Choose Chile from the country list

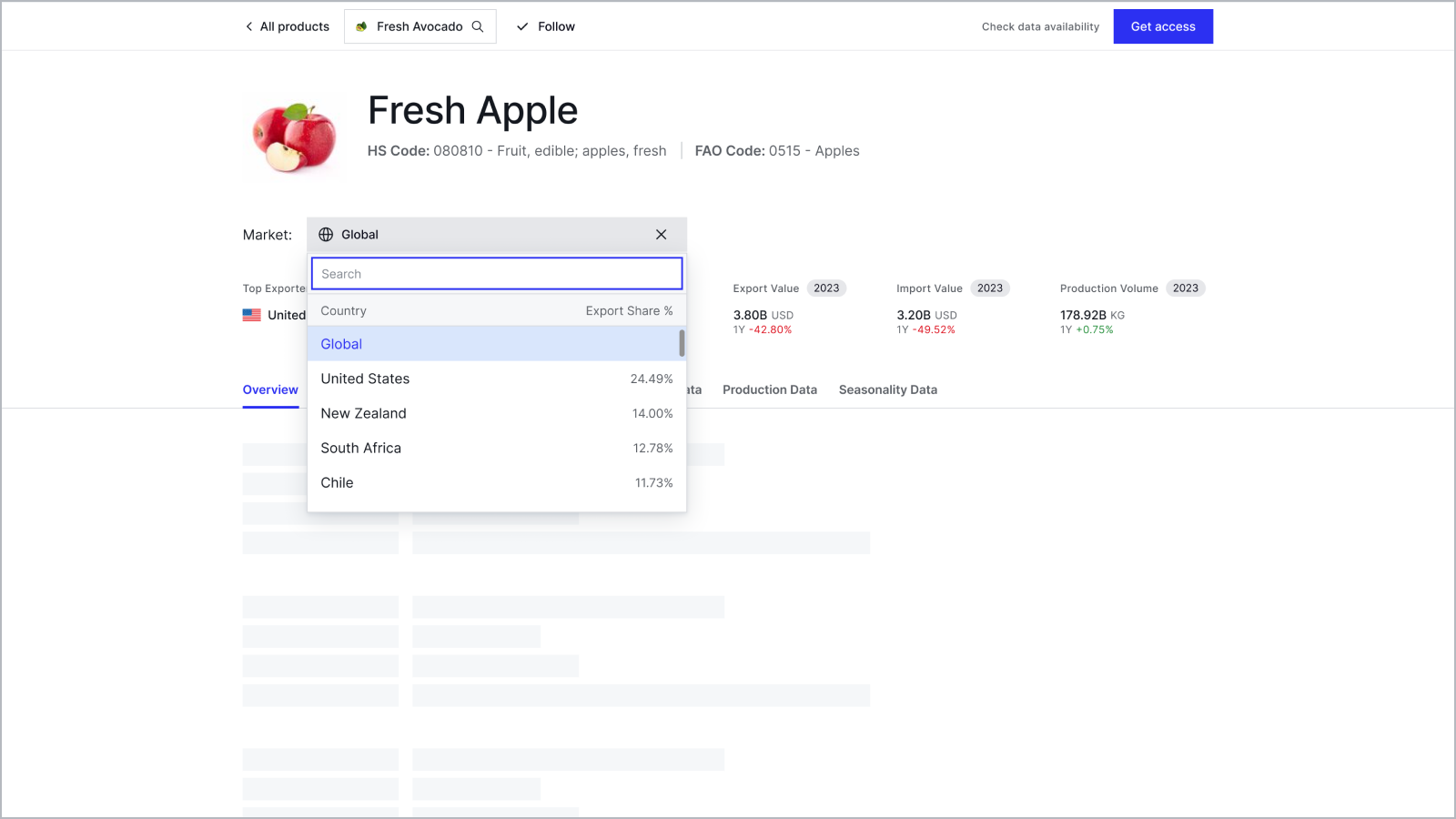tap(337, 482)
